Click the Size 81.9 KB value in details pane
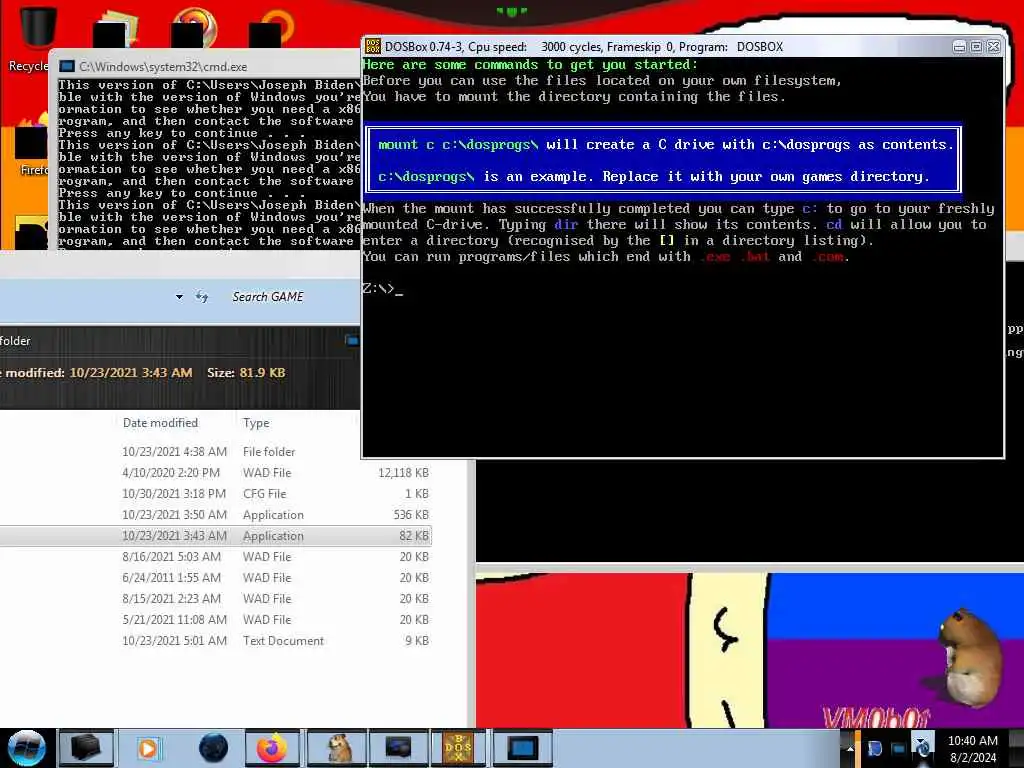This screenshot has width=1024, height=768. click(x=262, y=373)
